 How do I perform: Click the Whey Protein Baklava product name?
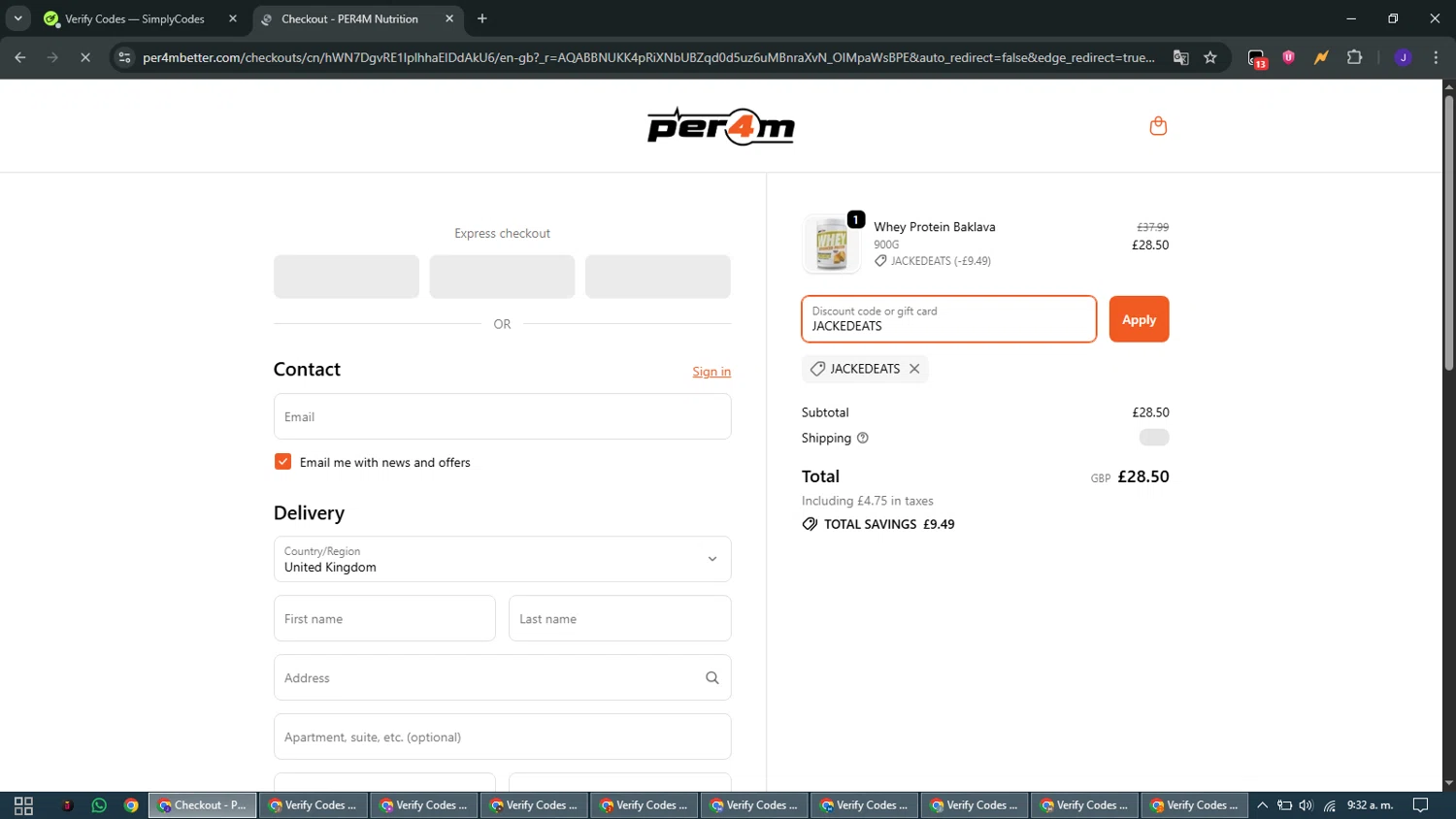coord(934,227)
